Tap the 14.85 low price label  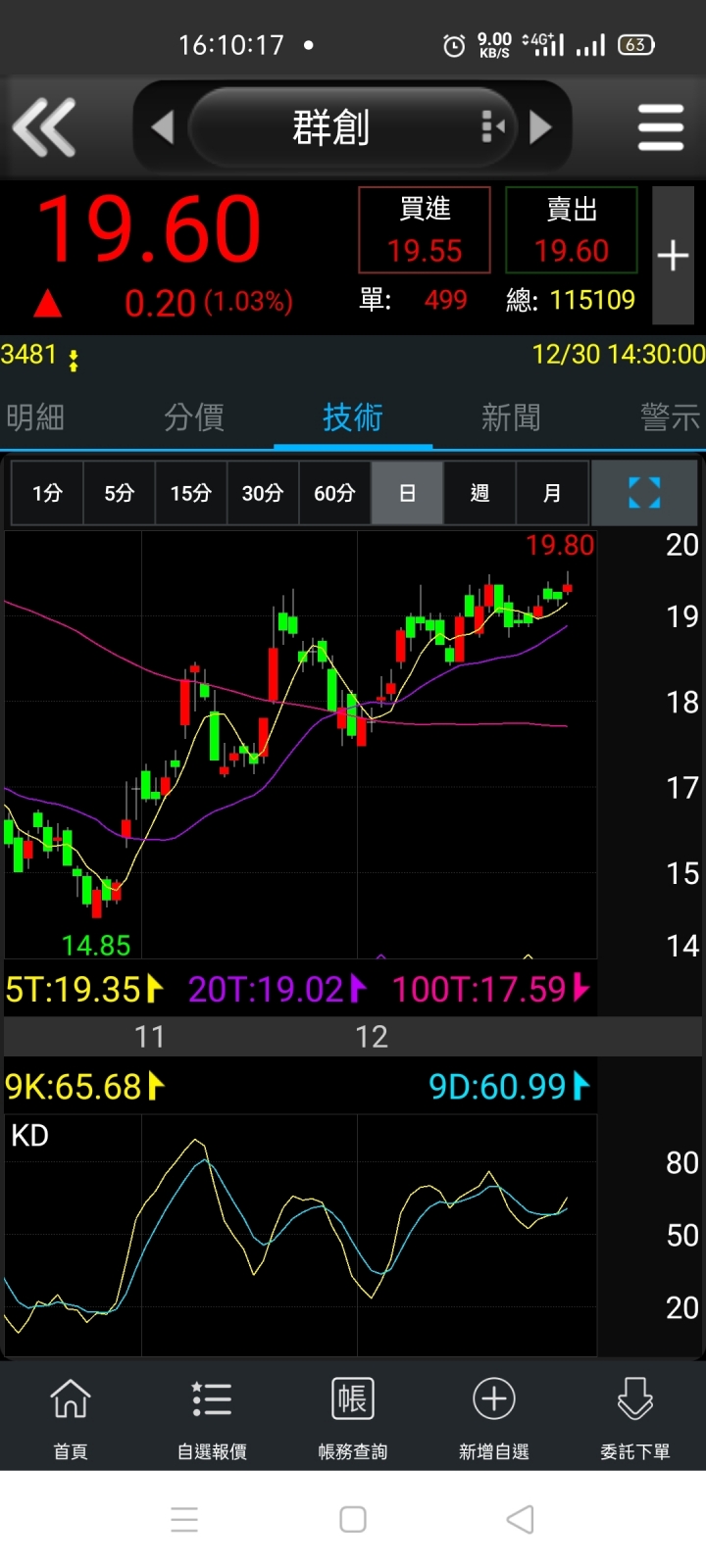[x=96, y=946]
